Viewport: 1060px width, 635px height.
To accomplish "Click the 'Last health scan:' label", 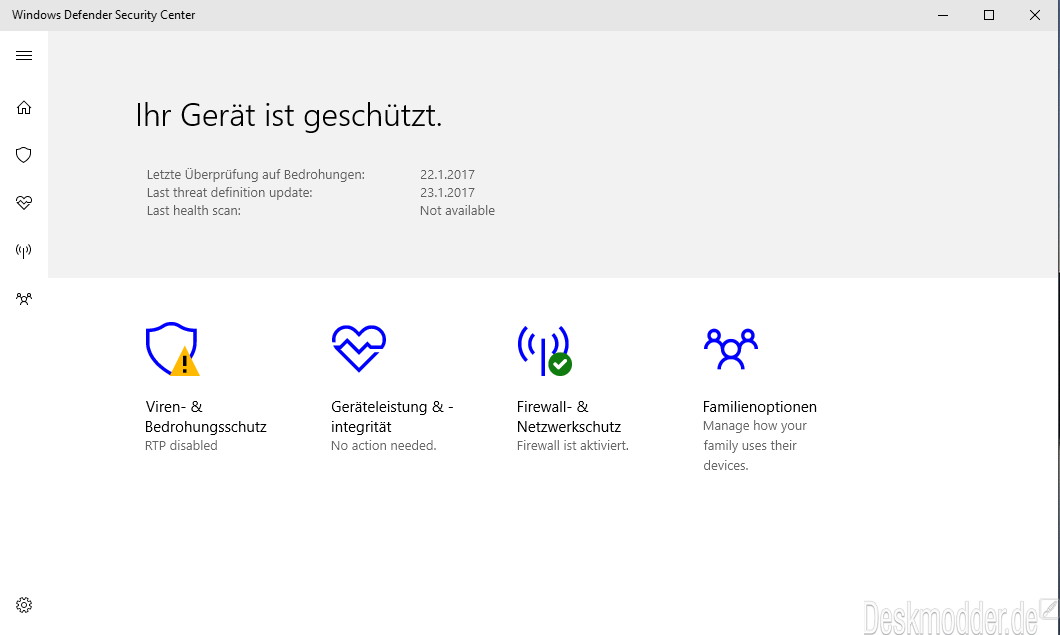I will [x=193, y=211].
